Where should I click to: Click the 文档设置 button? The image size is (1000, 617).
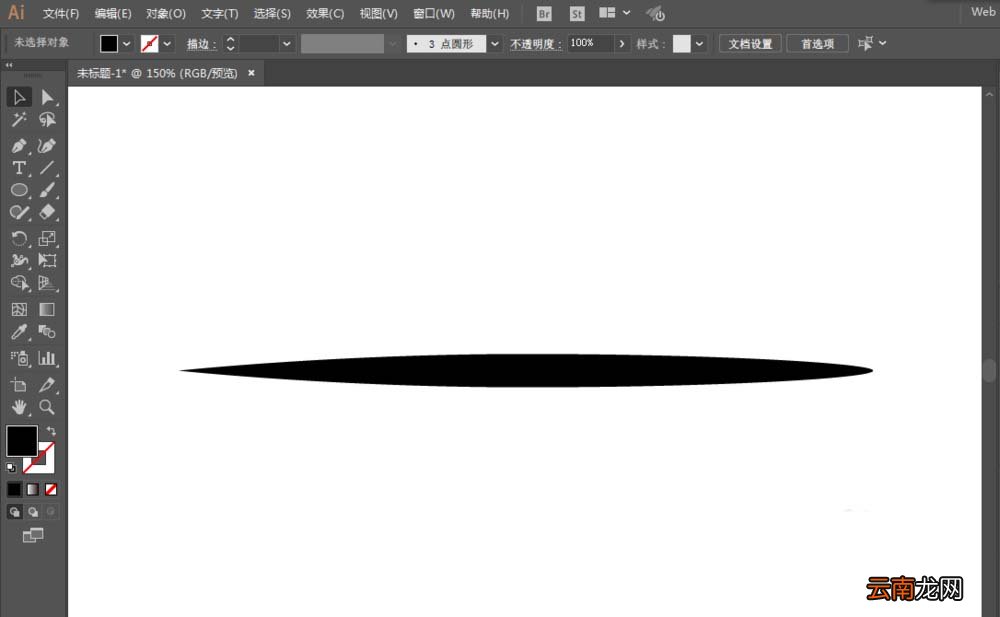[750, 44]
